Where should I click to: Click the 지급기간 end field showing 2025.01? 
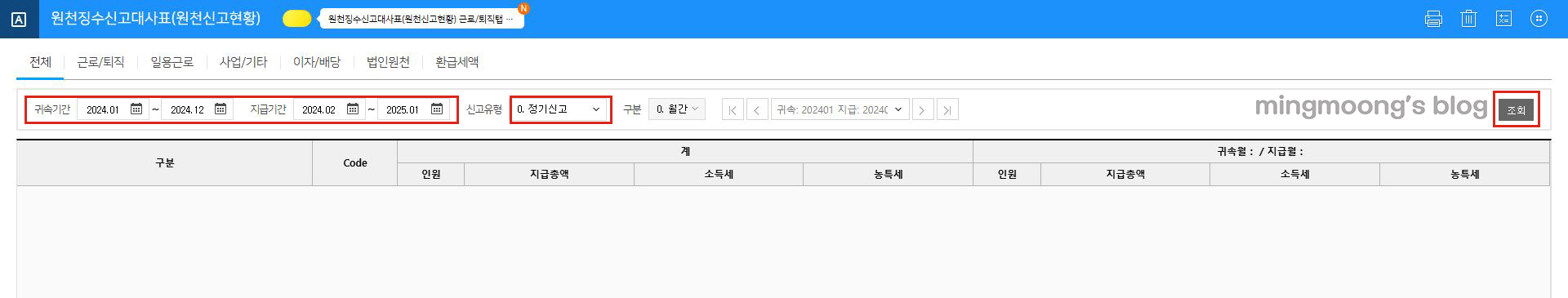pyautogui.click(x=413, y=109)
